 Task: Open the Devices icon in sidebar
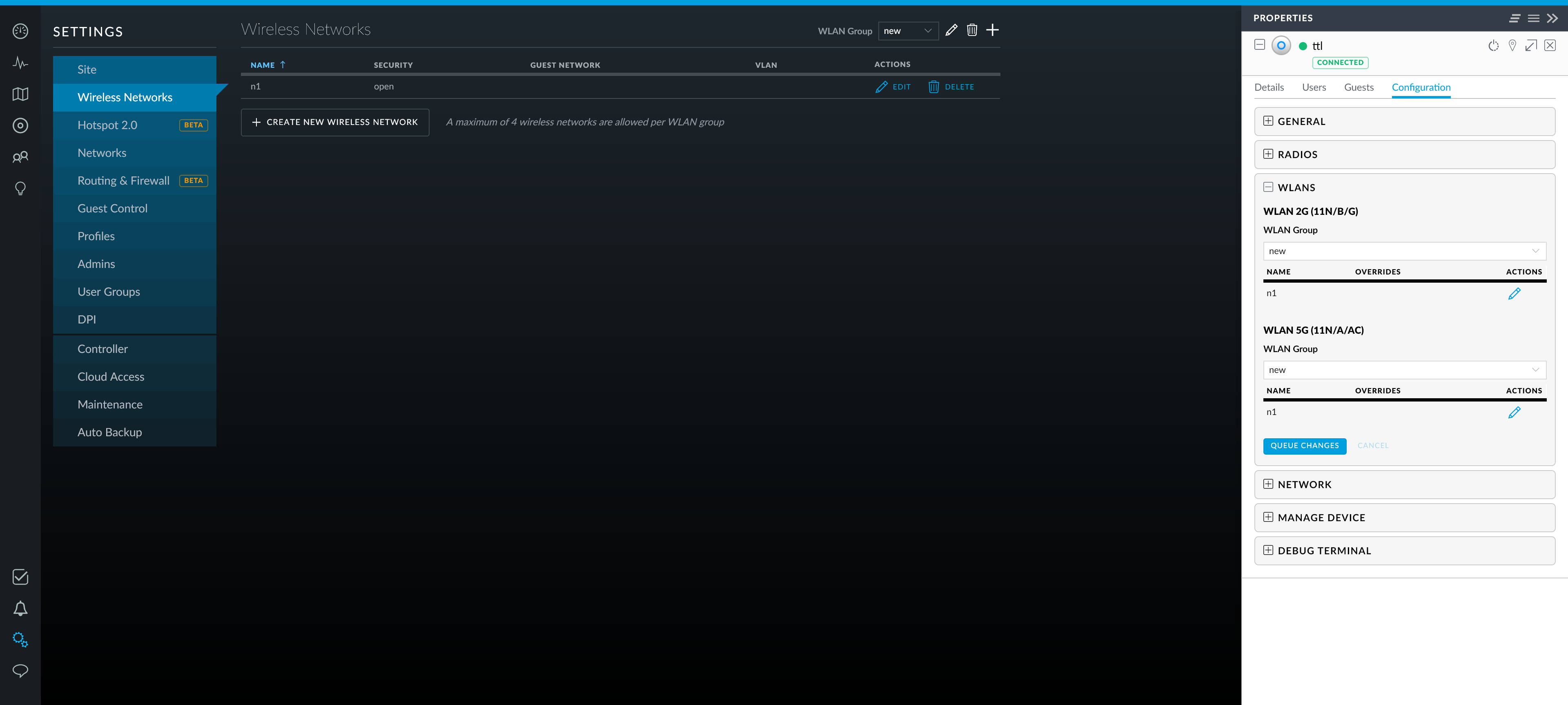(20, 125)
